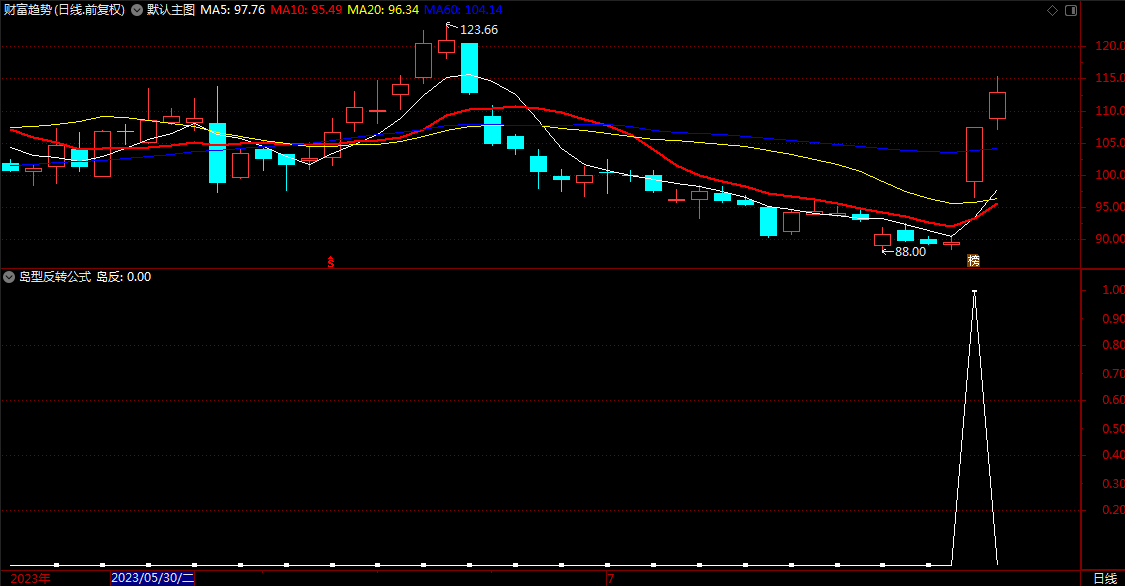This screenshot has width=1125, height=586.
Task: Click the 榜 marker icon below the candles
Action: click(x=974, y=260)
